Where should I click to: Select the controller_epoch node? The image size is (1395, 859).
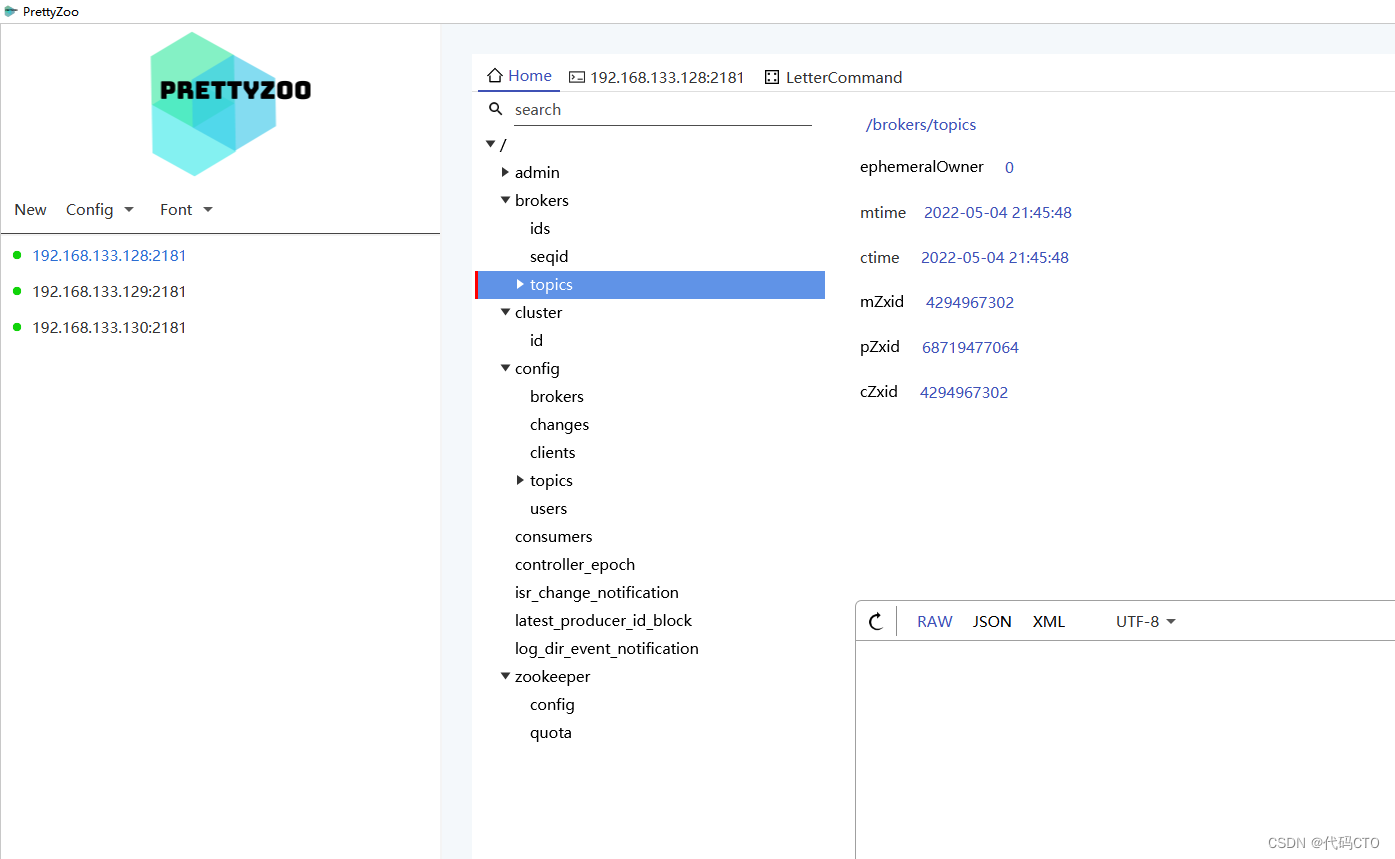click(x=575, y=564)
